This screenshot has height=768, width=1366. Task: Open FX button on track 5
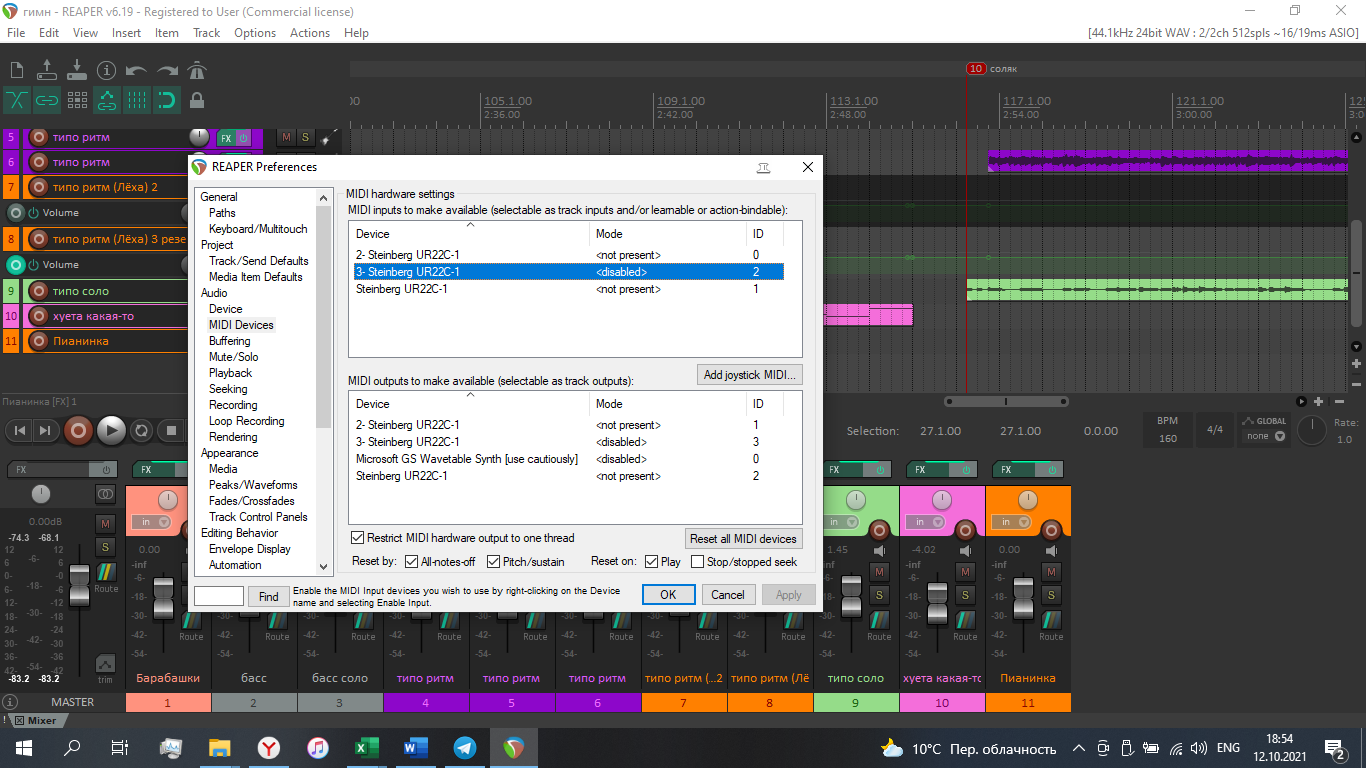[226, 138]
